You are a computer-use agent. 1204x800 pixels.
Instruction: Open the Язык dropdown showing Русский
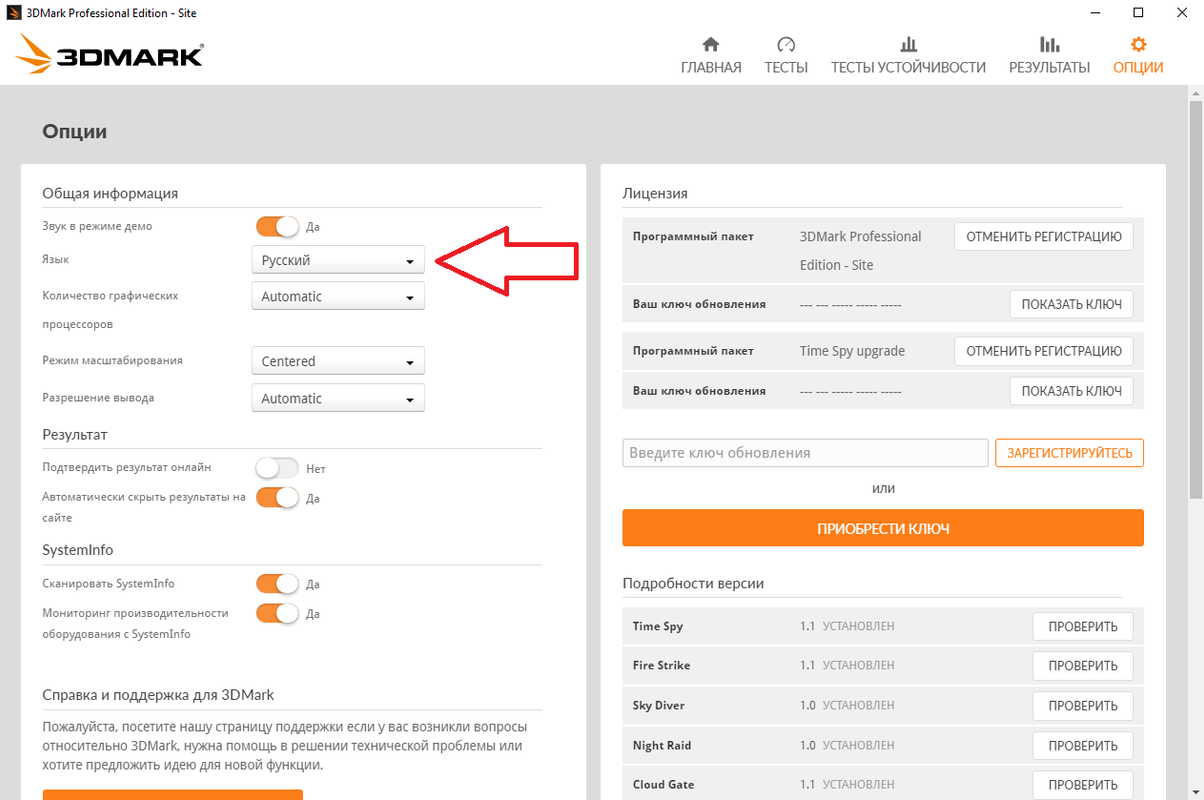point(338,260)
